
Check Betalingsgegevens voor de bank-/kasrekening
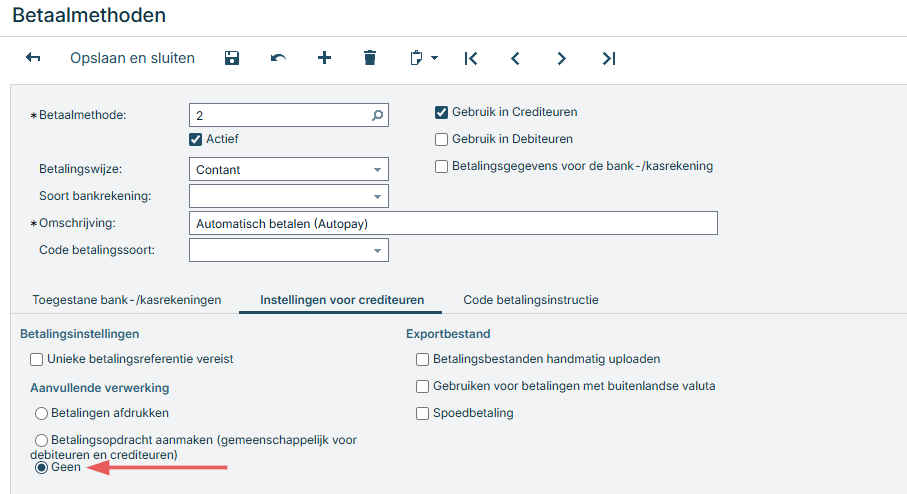point(441,167)
